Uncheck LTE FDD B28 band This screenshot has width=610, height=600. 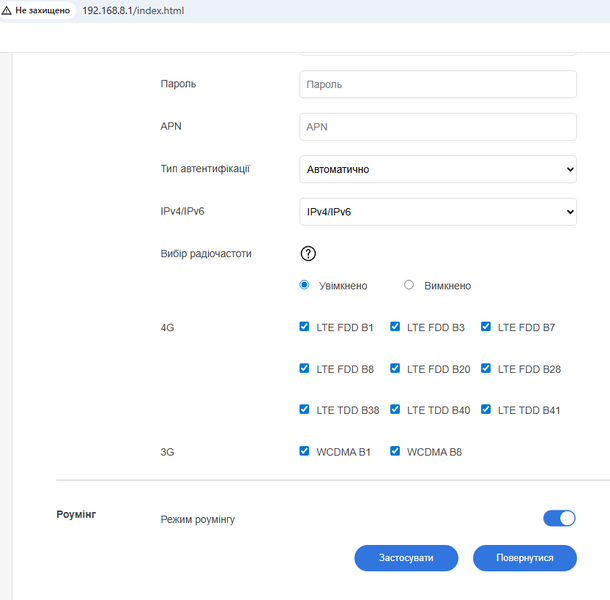tap(486, 368)
